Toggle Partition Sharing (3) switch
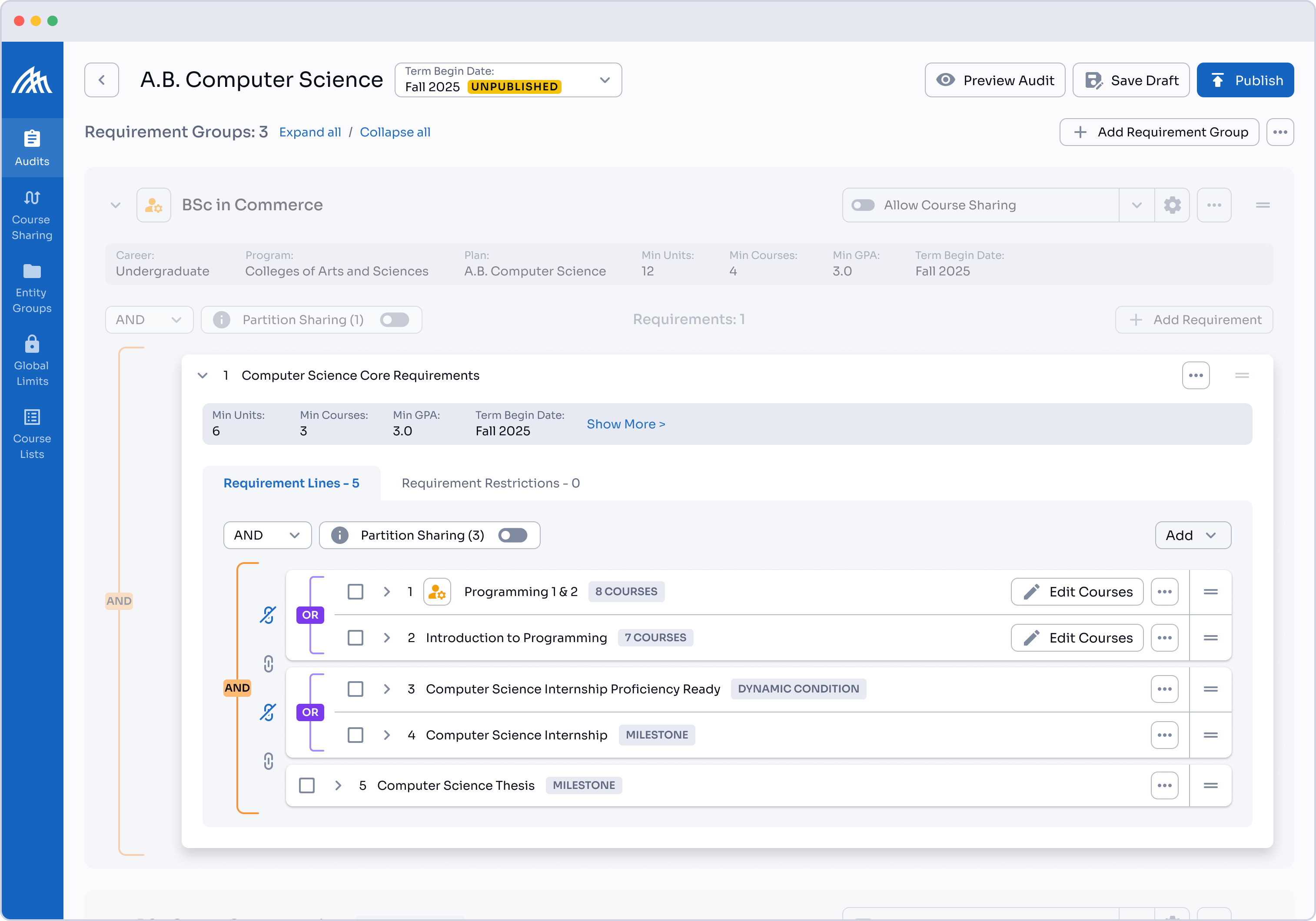 512,536
